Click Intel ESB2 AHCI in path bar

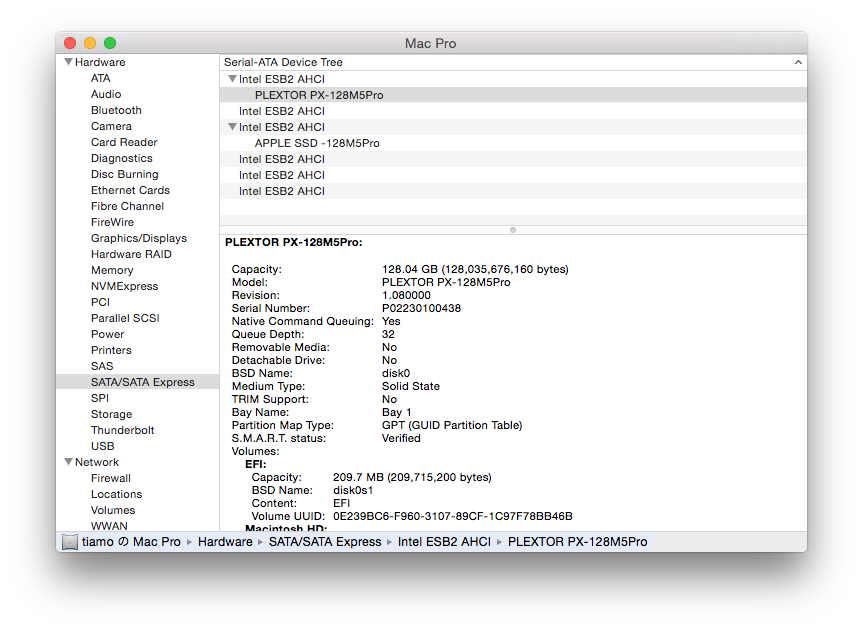[444, 542]
